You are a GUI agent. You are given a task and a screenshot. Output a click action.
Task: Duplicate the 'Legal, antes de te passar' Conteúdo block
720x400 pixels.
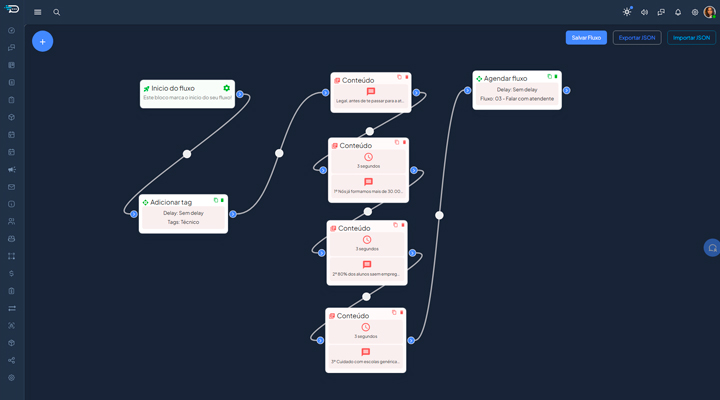coord(399,77)
